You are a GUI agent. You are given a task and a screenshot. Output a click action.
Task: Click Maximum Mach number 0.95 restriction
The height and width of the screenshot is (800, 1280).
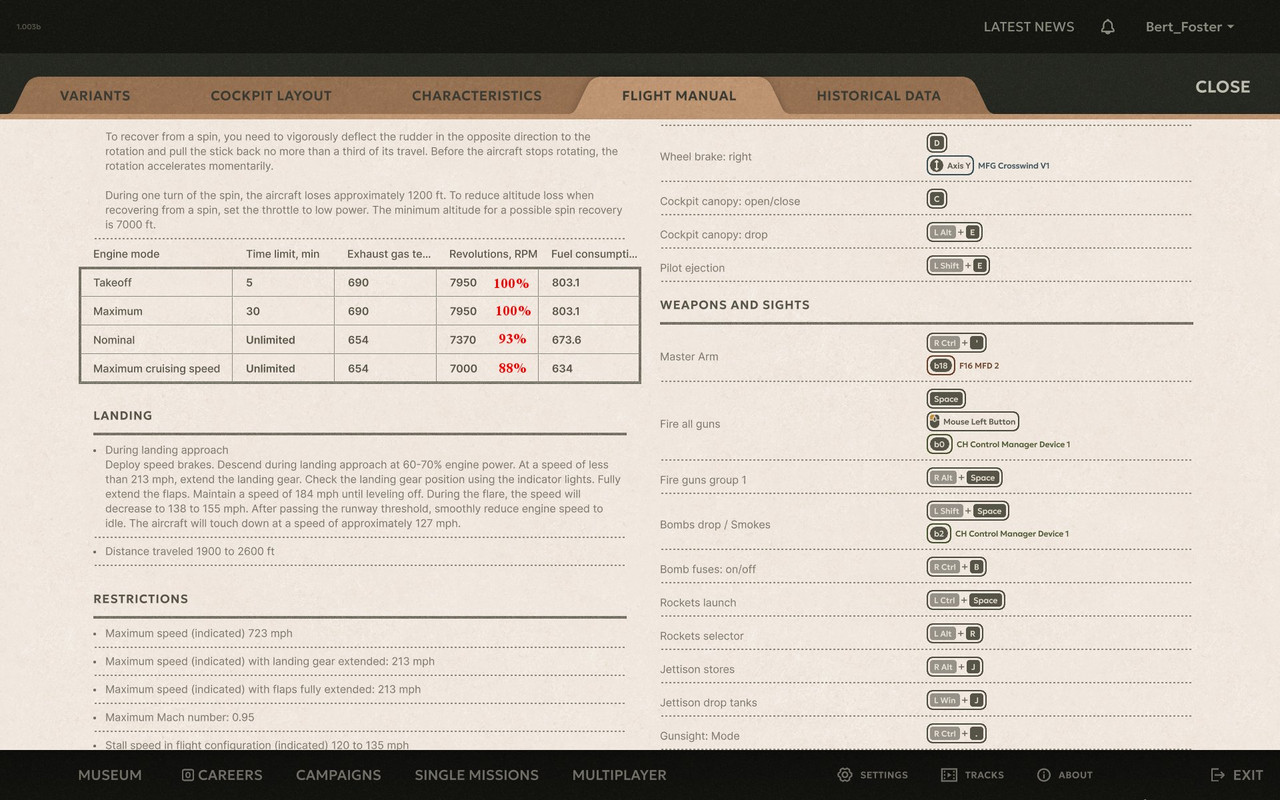[180, 717]
